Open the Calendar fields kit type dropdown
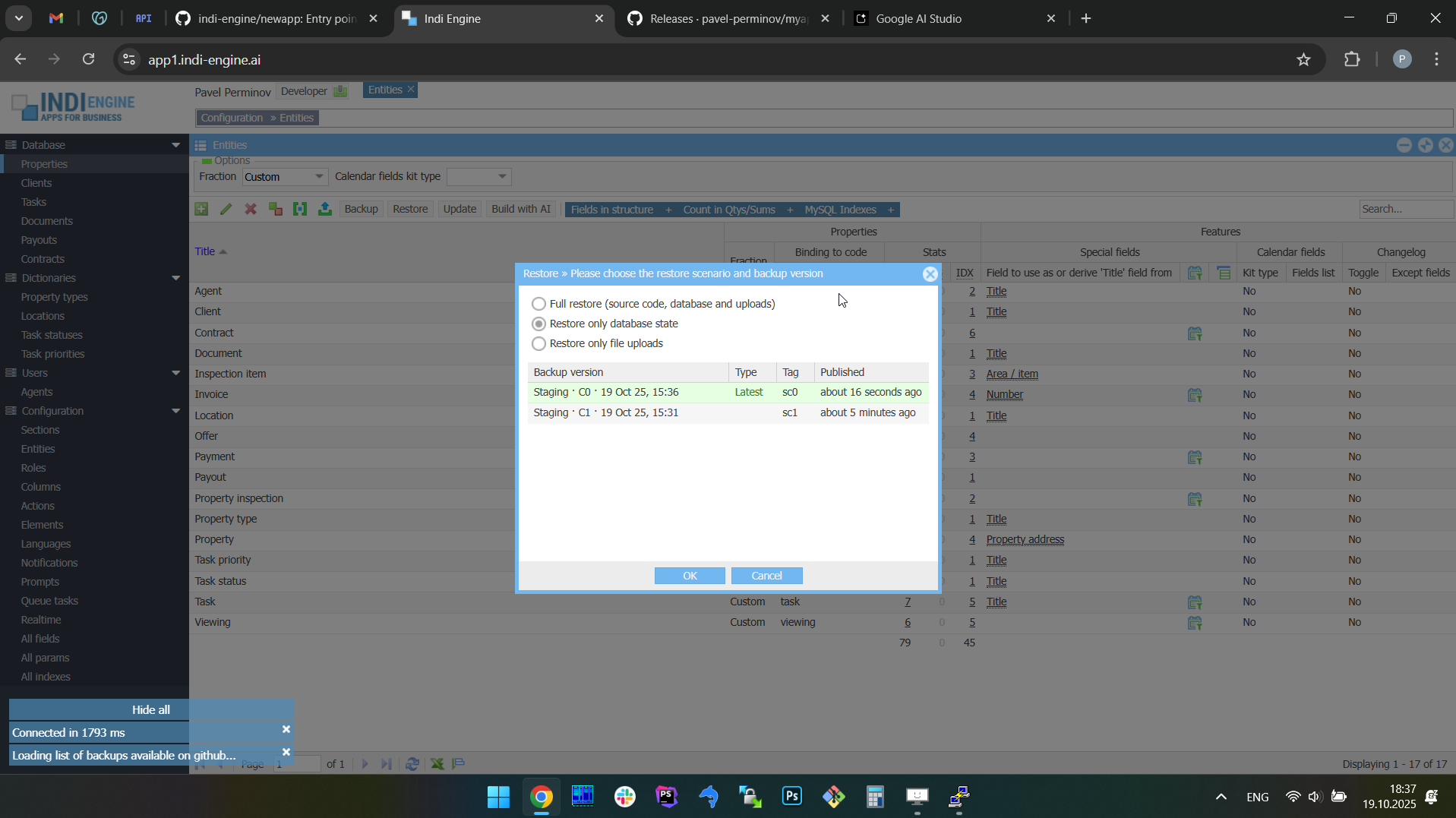1456x818 pixels. click(479, 177)
